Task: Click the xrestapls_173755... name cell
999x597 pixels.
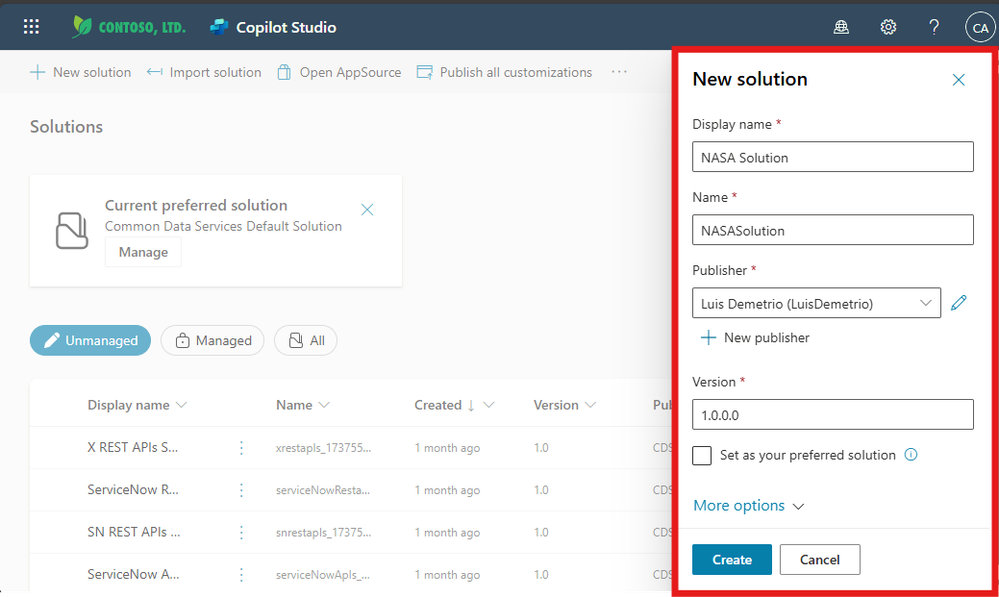Action: point(323,448)
